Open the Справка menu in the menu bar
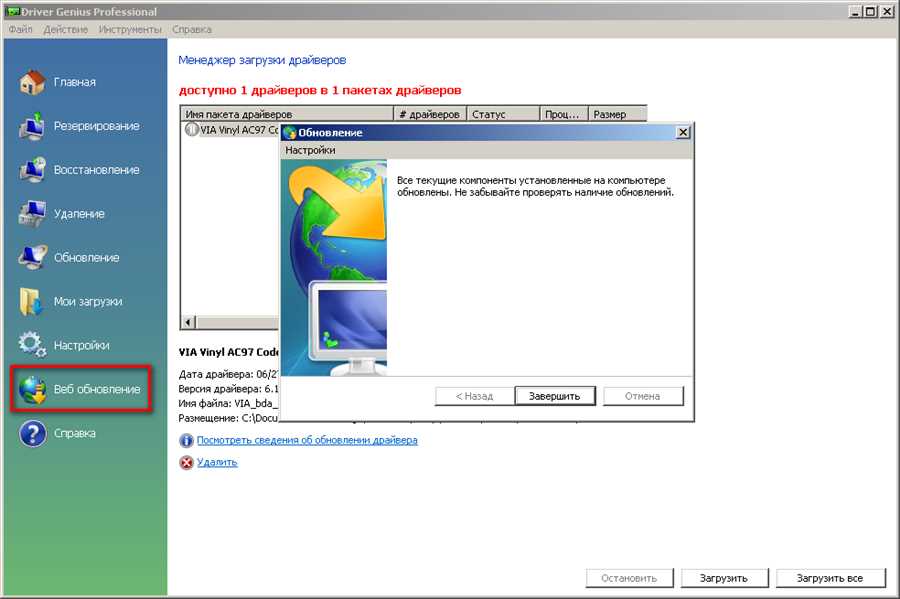 click(192, 29)
